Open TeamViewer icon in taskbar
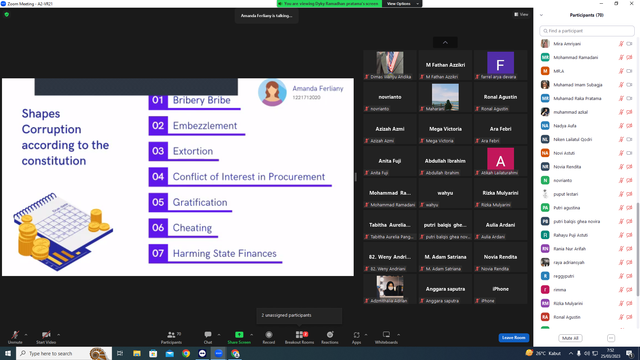The image size is (640, 360). (x=202, y=353)
